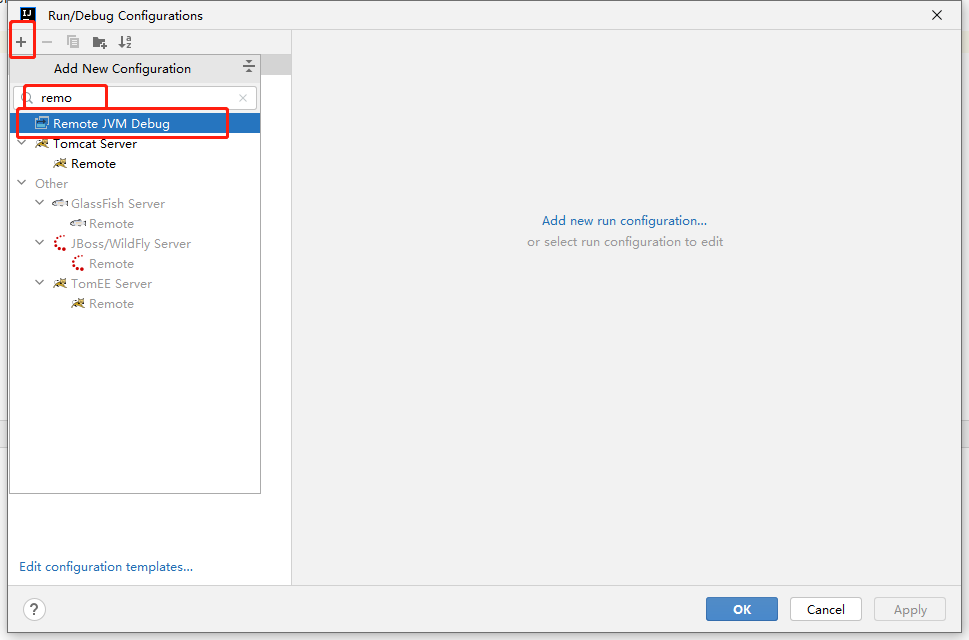The height and width of the screenshot is (640, 969).
Task: Collapse the Other group
Action: click(22, 182)
